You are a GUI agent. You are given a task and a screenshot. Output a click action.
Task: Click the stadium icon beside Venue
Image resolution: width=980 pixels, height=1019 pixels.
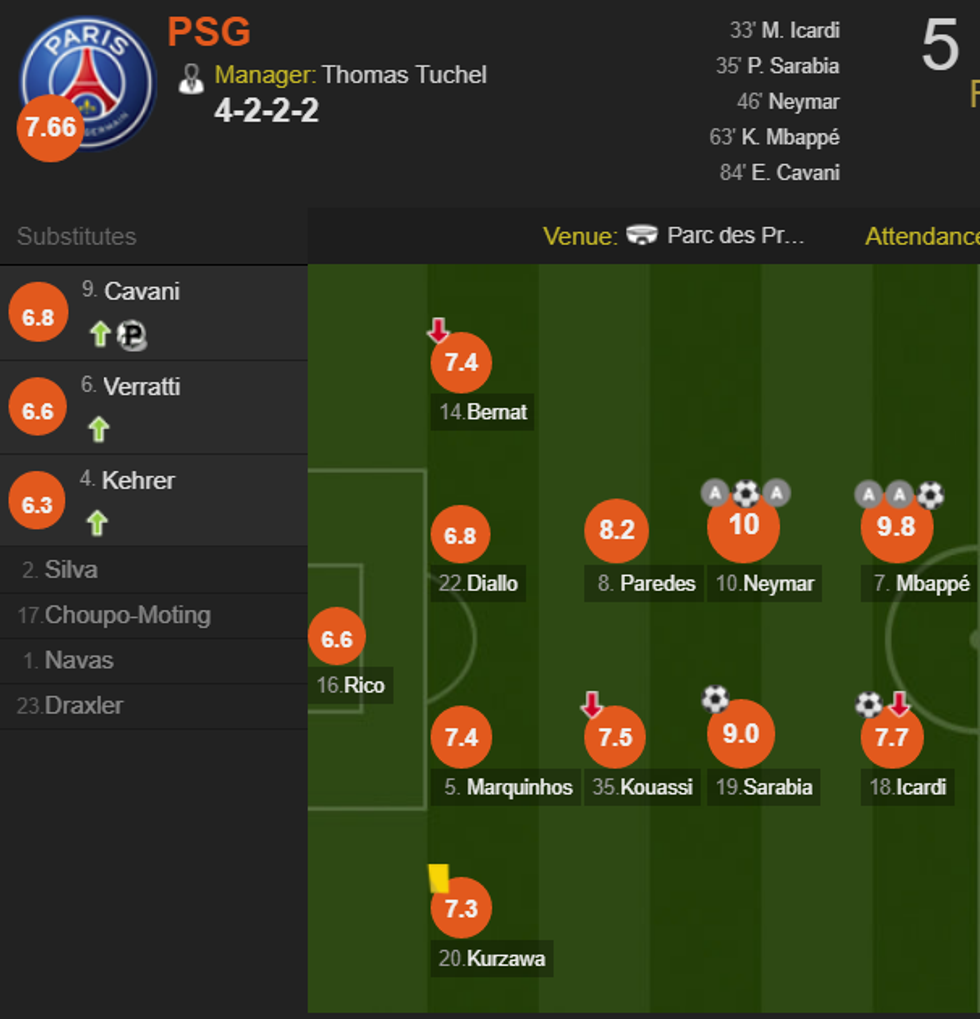click(642, 236)
